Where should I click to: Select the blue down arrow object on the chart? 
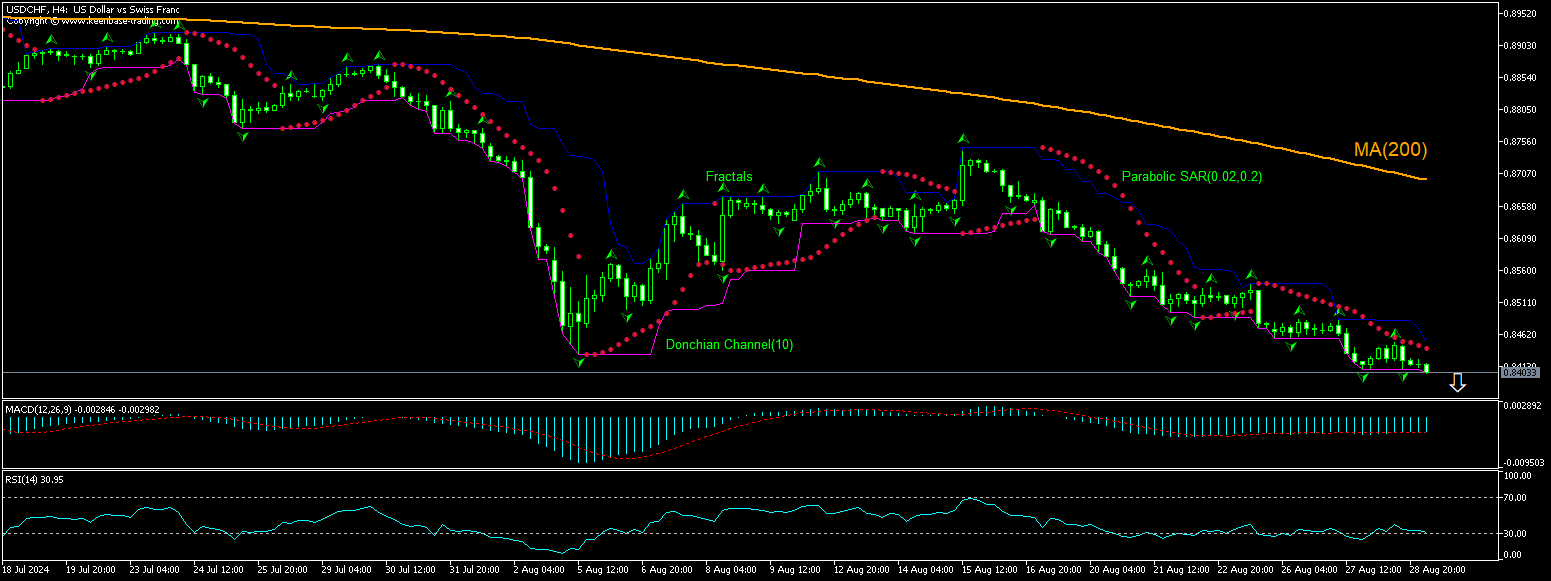click(x=1459, y=382)
